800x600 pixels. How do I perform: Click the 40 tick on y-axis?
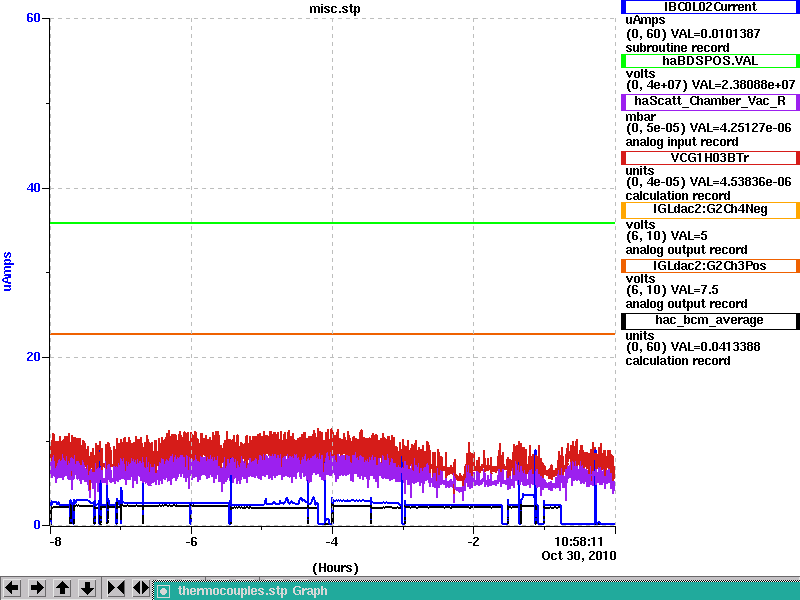point(33,188)
